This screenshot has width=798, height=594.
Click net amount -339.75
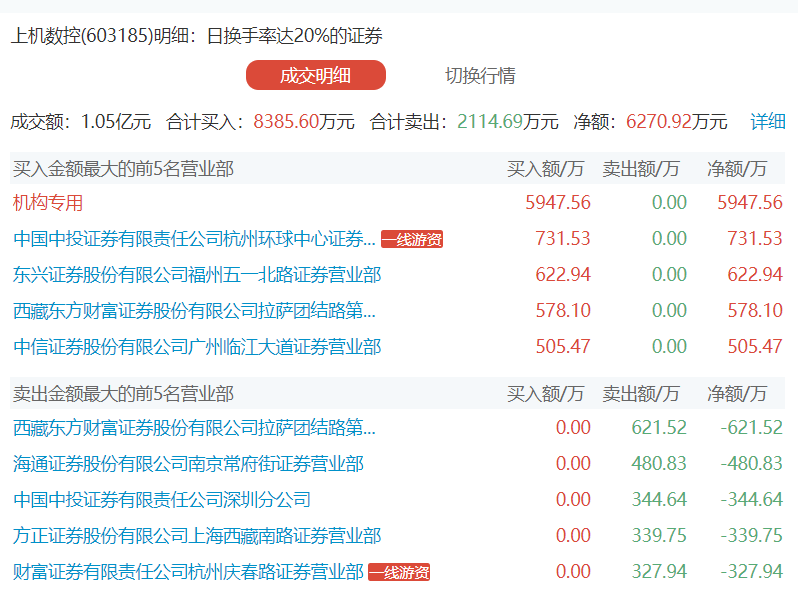pyautogui.click(x=752, y=535)
